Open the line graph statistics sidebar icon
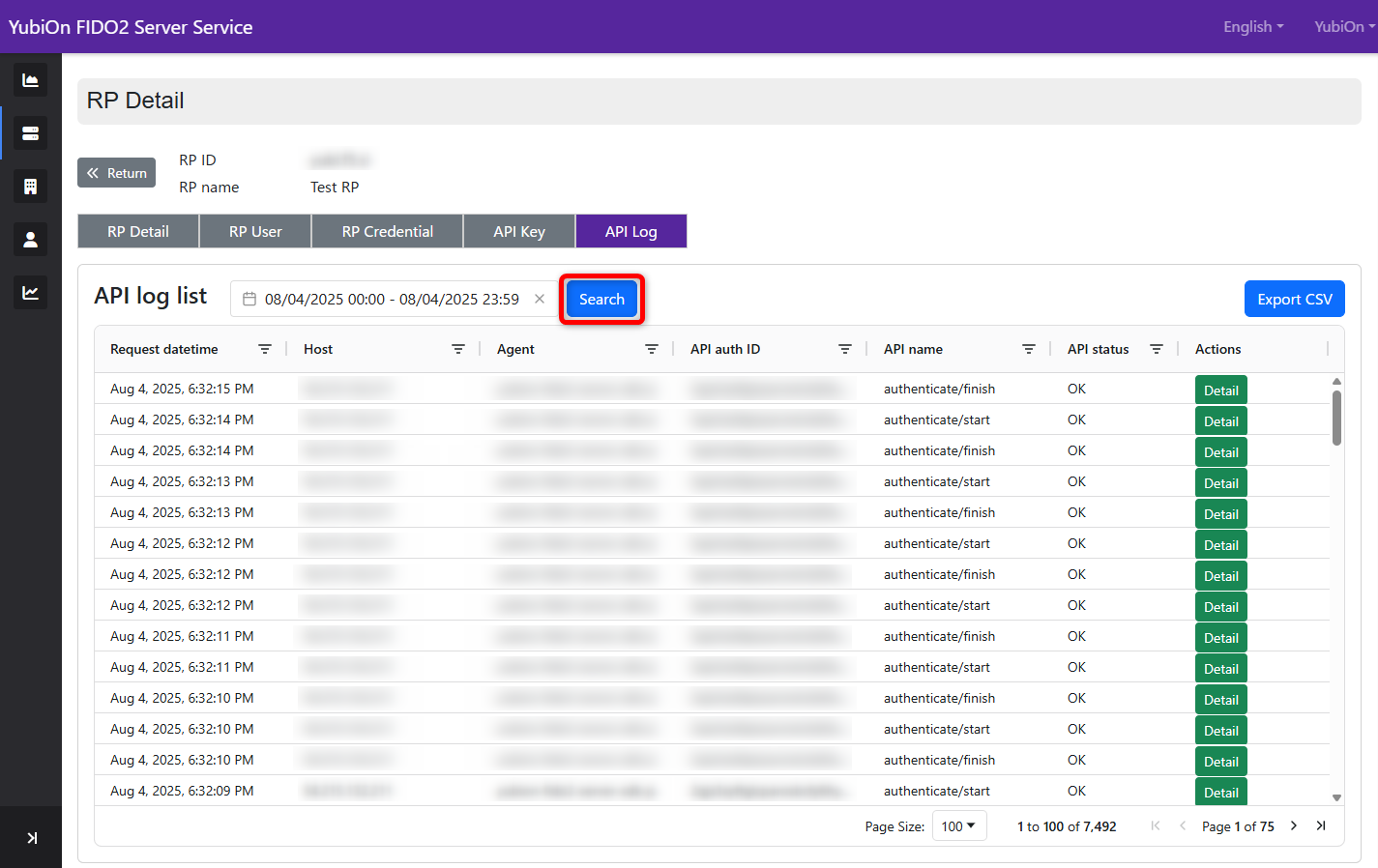1378x868 pixels. (x=30, y=293)
